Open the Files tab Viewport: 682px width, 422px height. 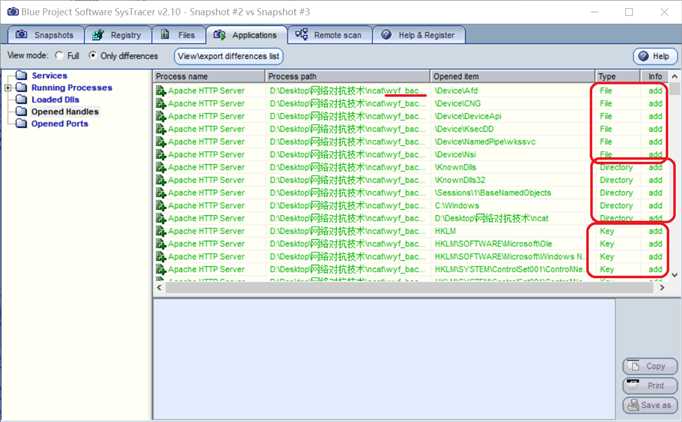click(x=178, y=35)
